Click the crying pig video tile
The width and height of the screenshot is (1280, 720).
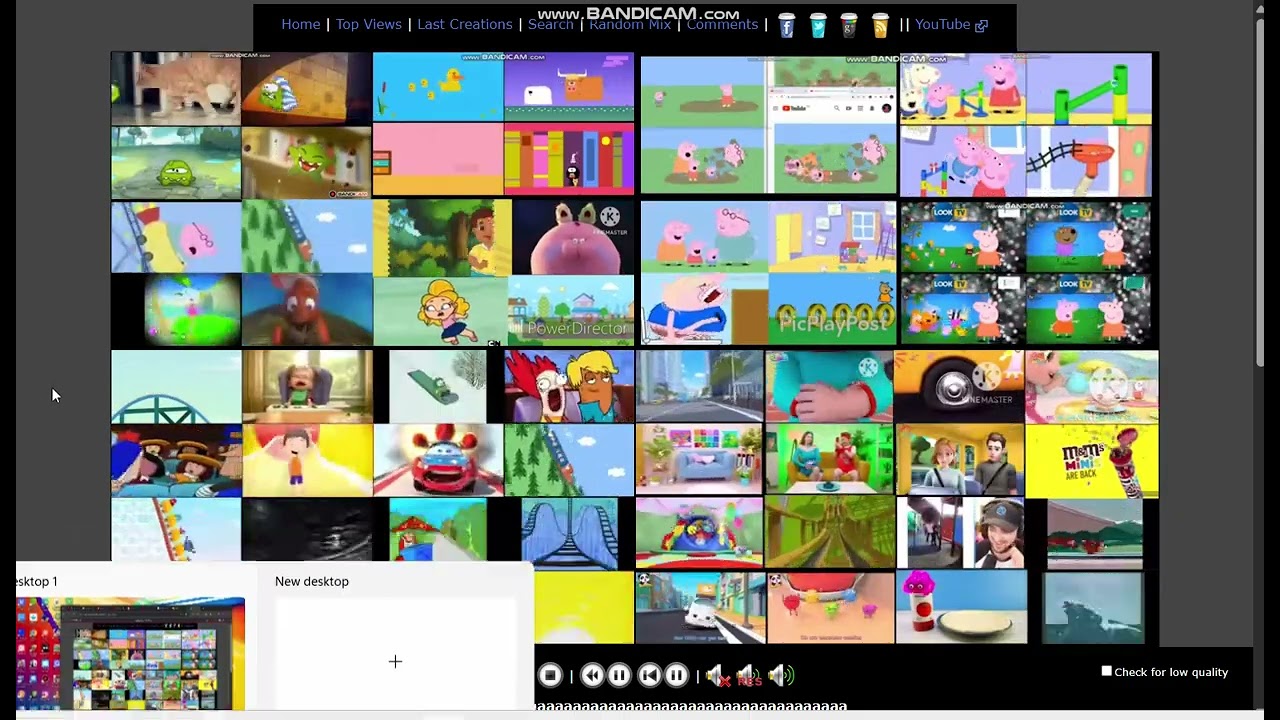click(704, 310)
